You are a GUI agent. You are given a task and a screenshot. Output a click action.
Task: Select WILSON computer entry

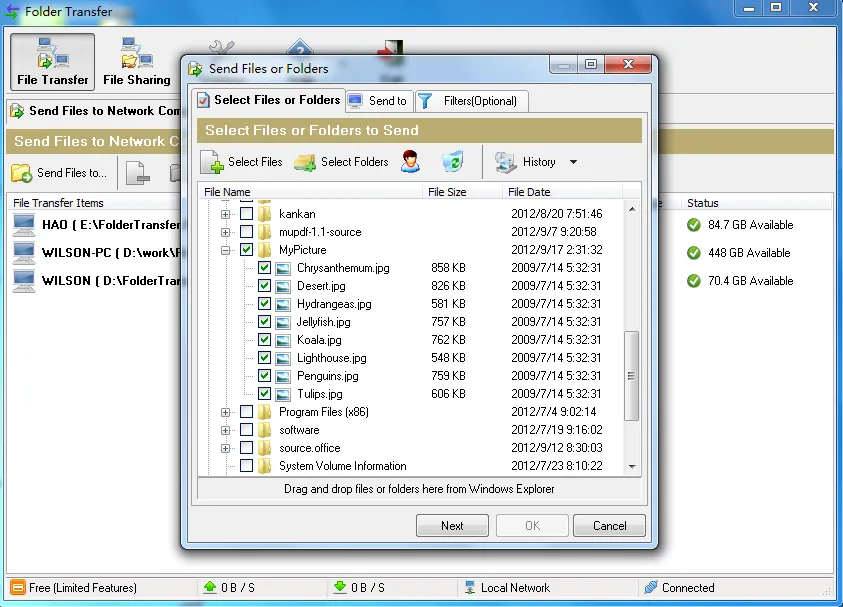(x=97, y=281)
